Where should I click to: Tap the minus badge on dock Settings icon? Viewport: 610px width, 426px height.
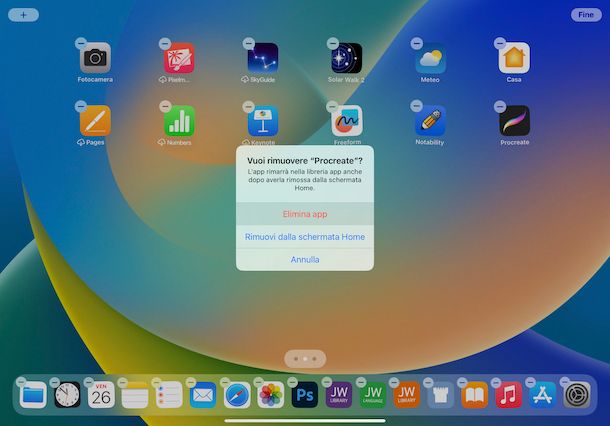pyautogui.click(x=564, y=382)
